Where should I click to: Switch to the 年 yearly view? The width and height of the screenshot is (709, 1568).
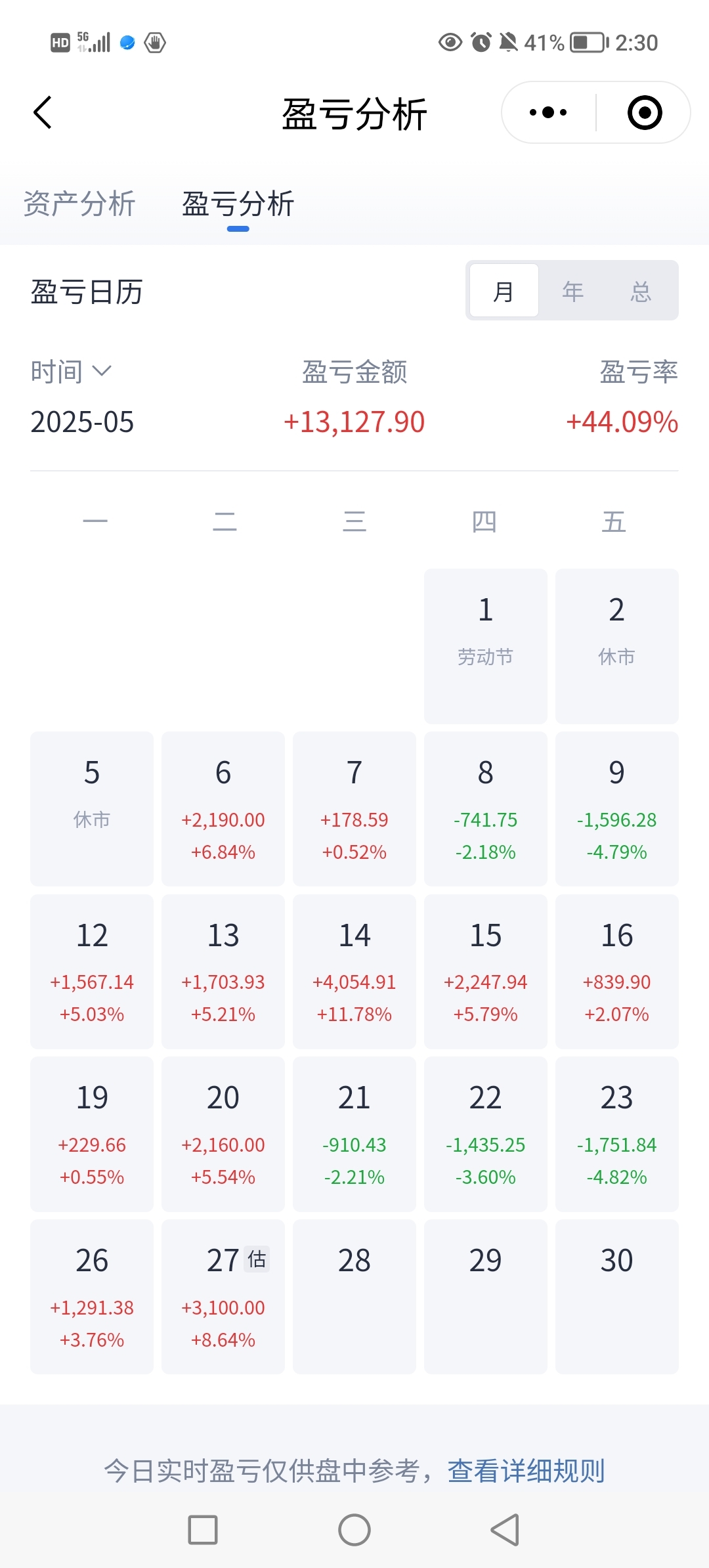pyautogui.click(x=572, y=291)
